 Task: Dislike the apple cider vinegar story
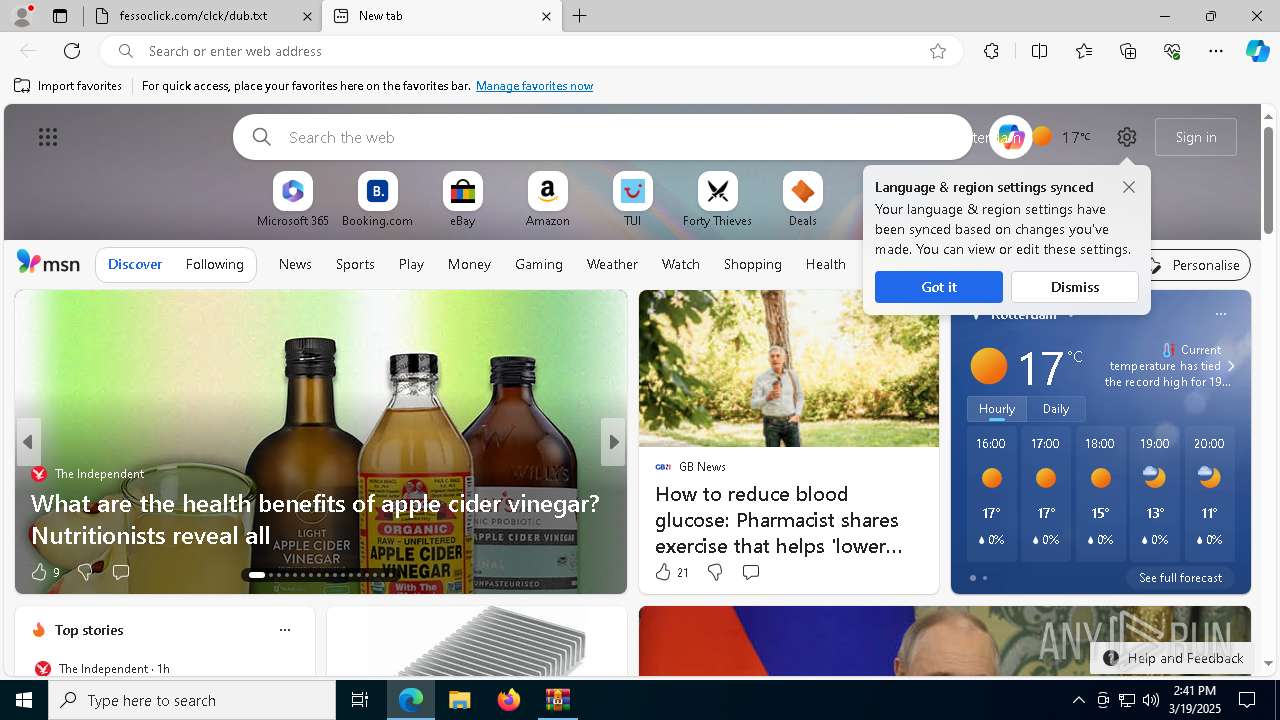point(85,572)
